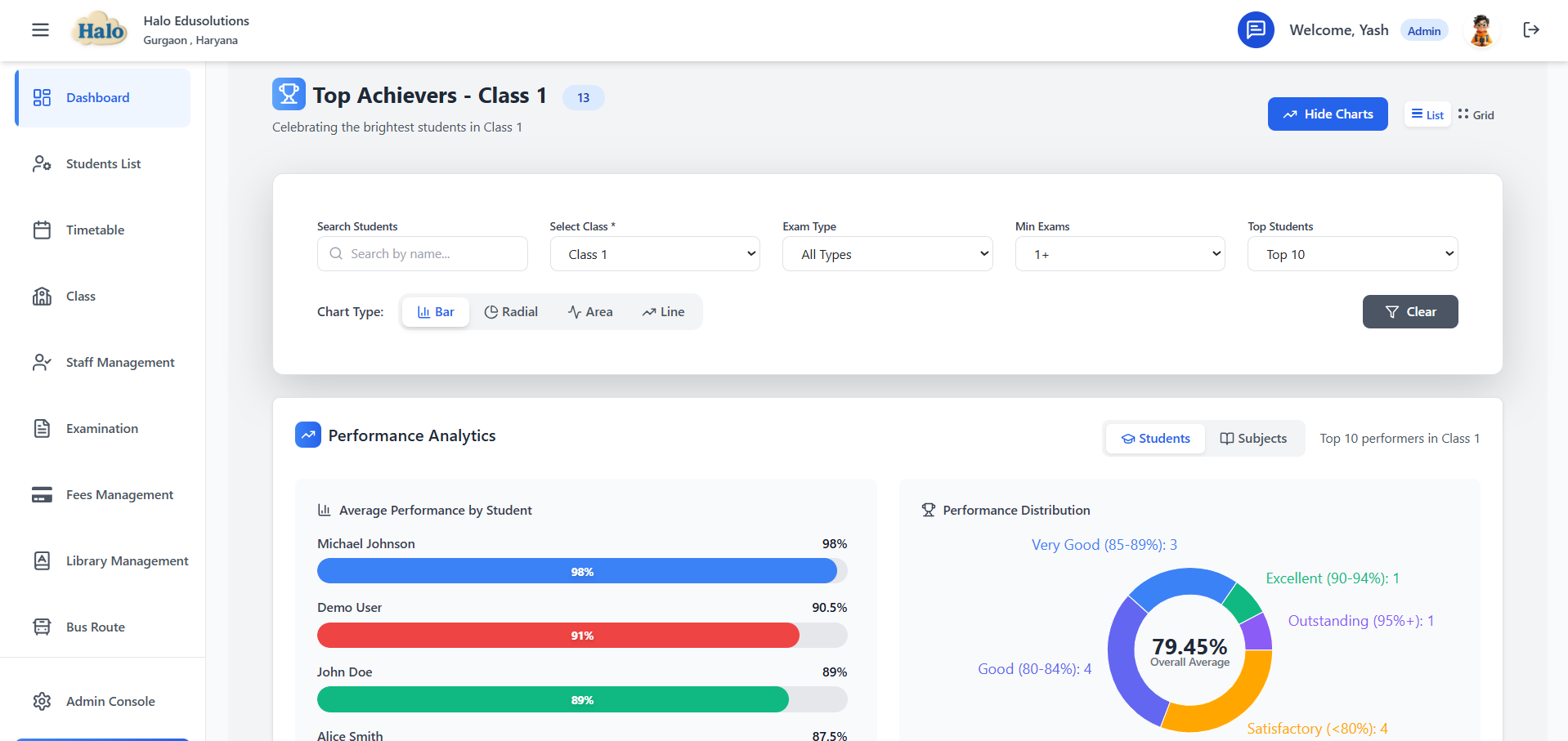The image size is (1568, 741).
Task: Open Staff Management from the sidebar
Action: point(119,362)
